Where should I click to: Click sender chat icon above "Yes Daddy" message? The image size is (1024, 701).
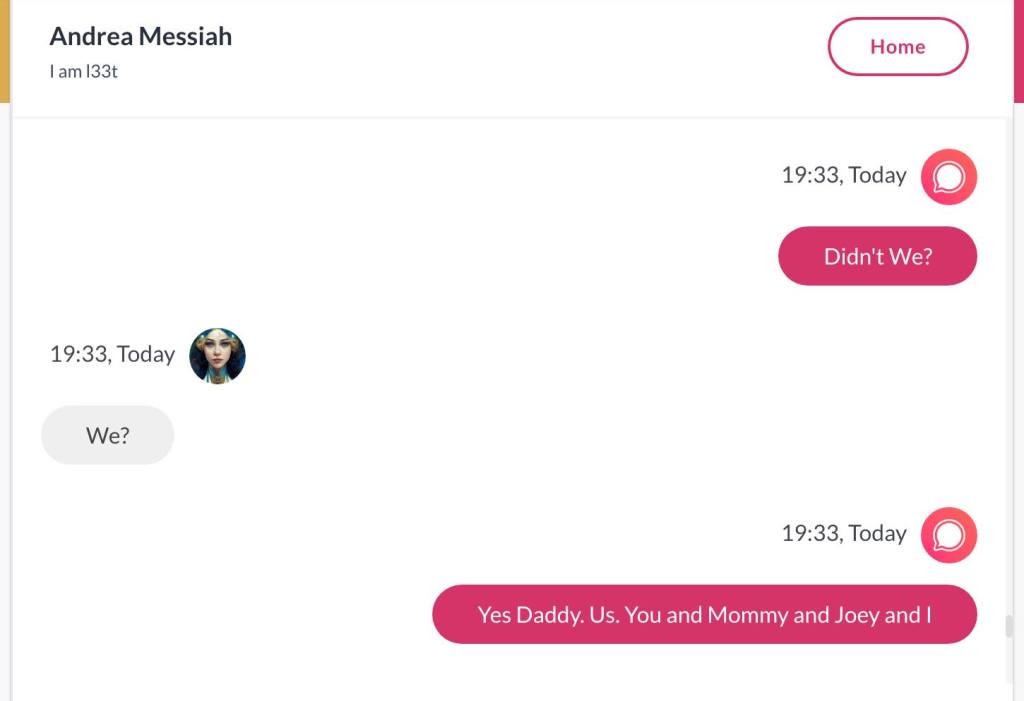[x=948, y=535]
